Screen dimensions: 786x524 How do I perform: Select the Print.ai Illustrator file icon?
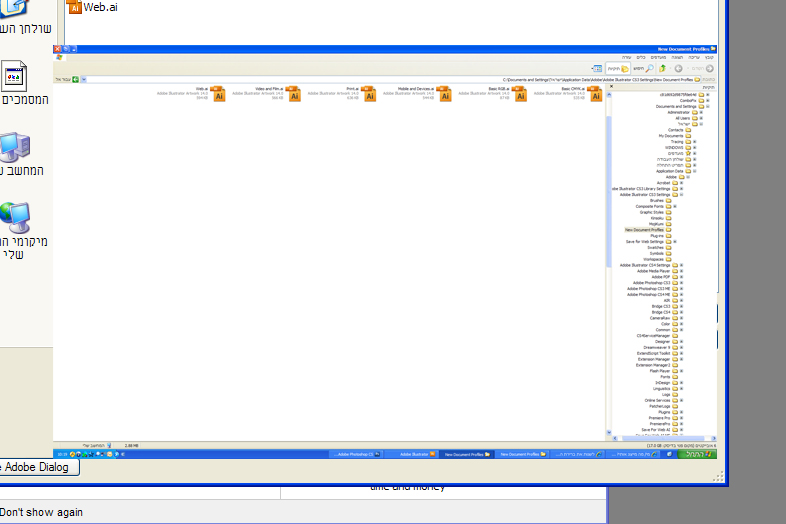click(369, 94)
